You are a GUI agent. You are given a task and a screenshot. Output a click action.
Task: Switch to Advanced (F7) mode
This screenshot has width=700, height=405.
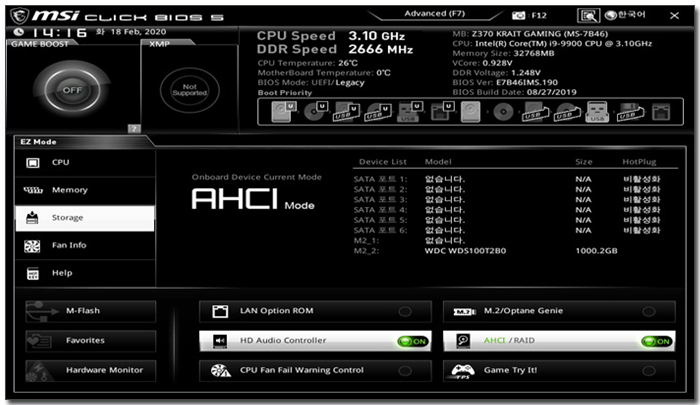pos(434,13)
